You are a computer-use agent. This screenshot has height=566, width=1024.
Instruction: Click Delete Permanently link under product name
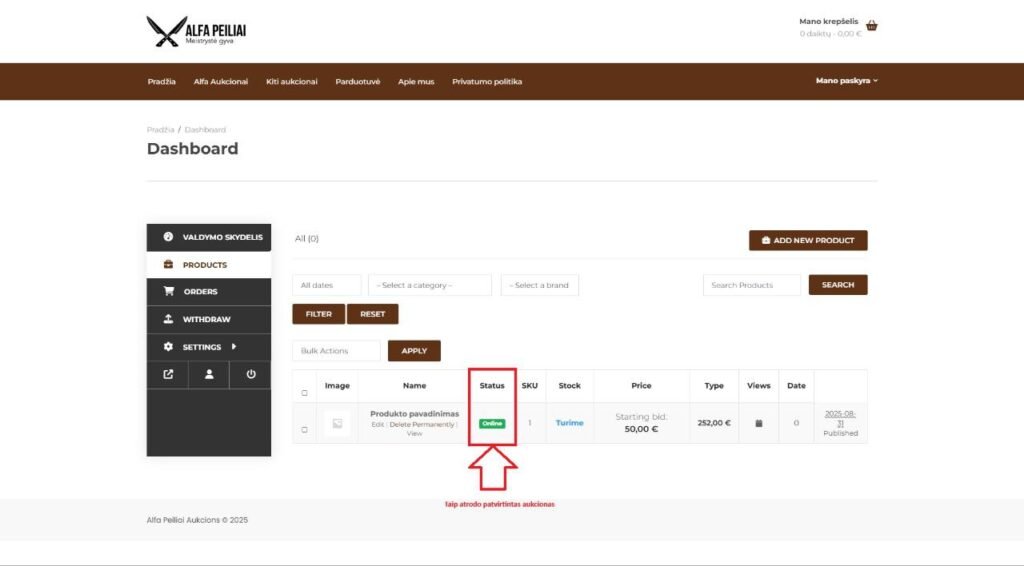click(422, 424)
